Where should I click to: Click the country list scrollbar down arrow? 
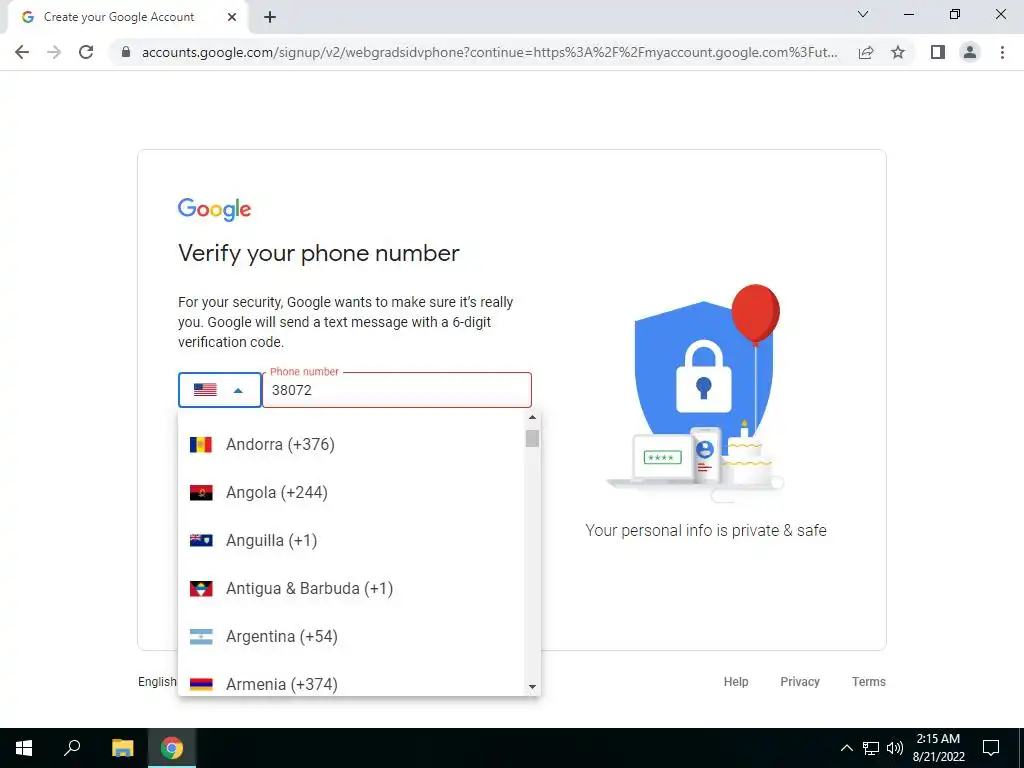click(x=532, y=686)
